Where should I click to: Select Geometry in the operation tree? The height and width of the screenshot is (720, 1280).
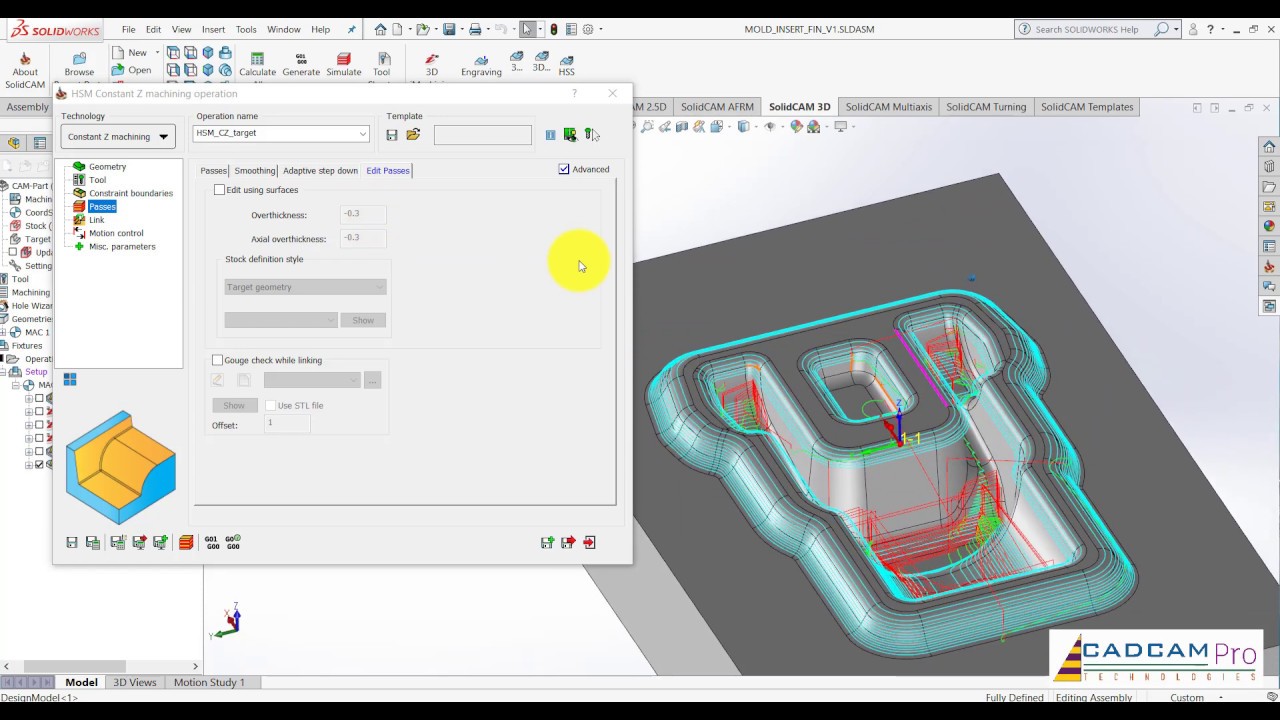coord(107,167)
